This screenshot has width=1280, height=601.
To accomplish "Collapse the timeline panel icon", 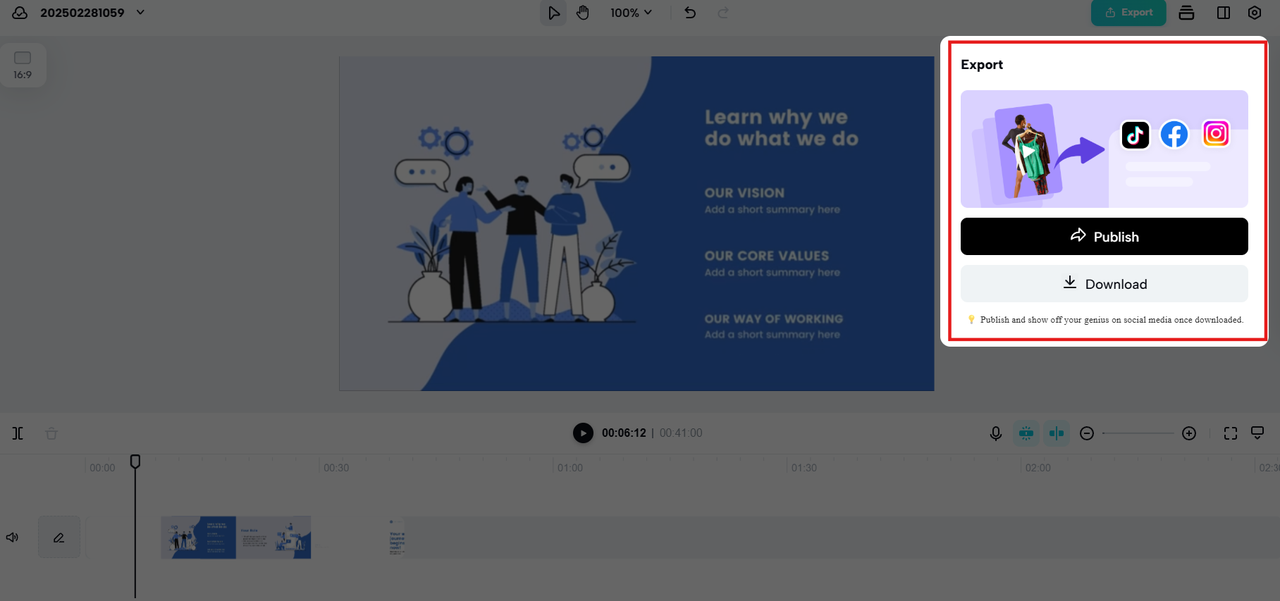I will (1258, 433).
